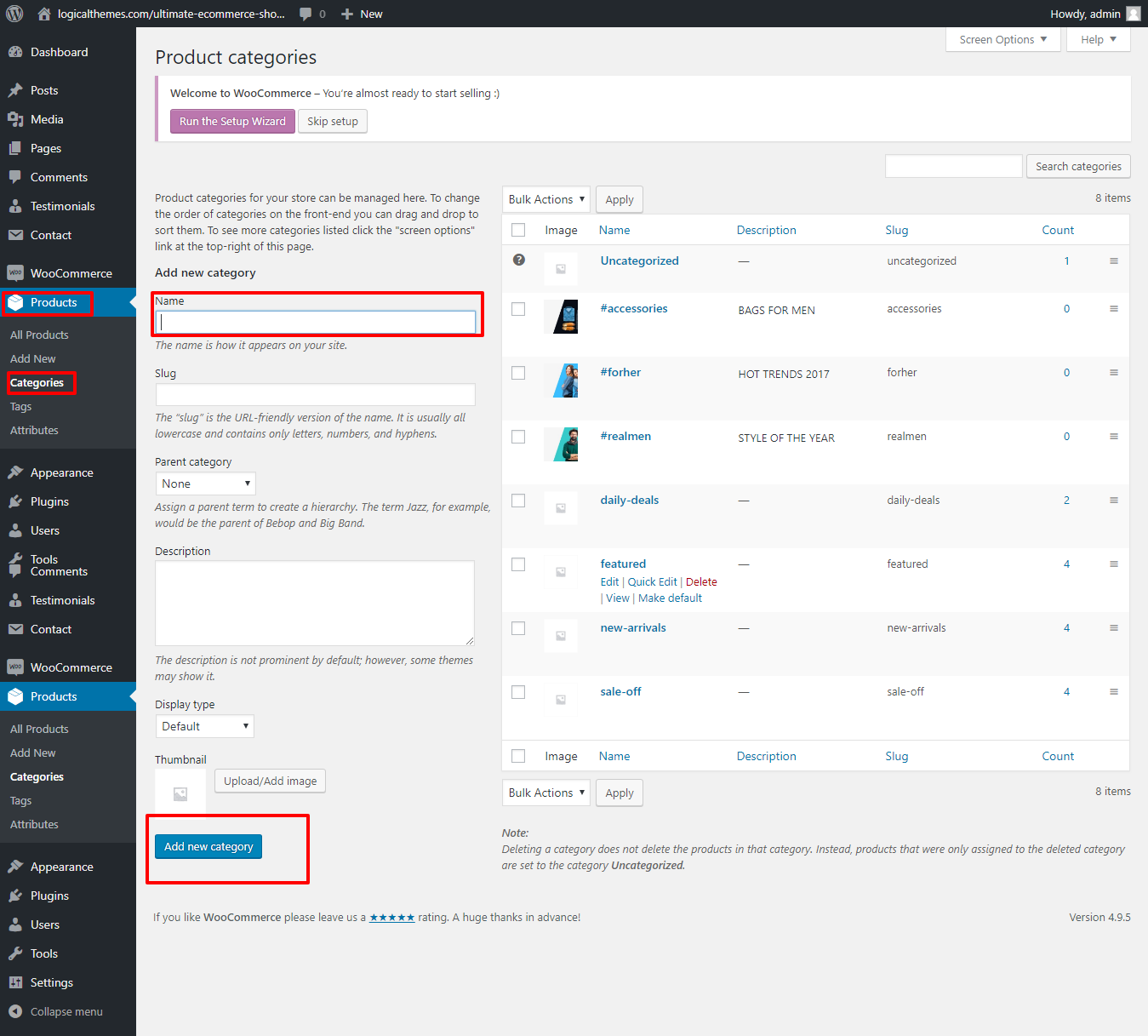
Task: Click Upload/Add image button
Action: point(270,781)
